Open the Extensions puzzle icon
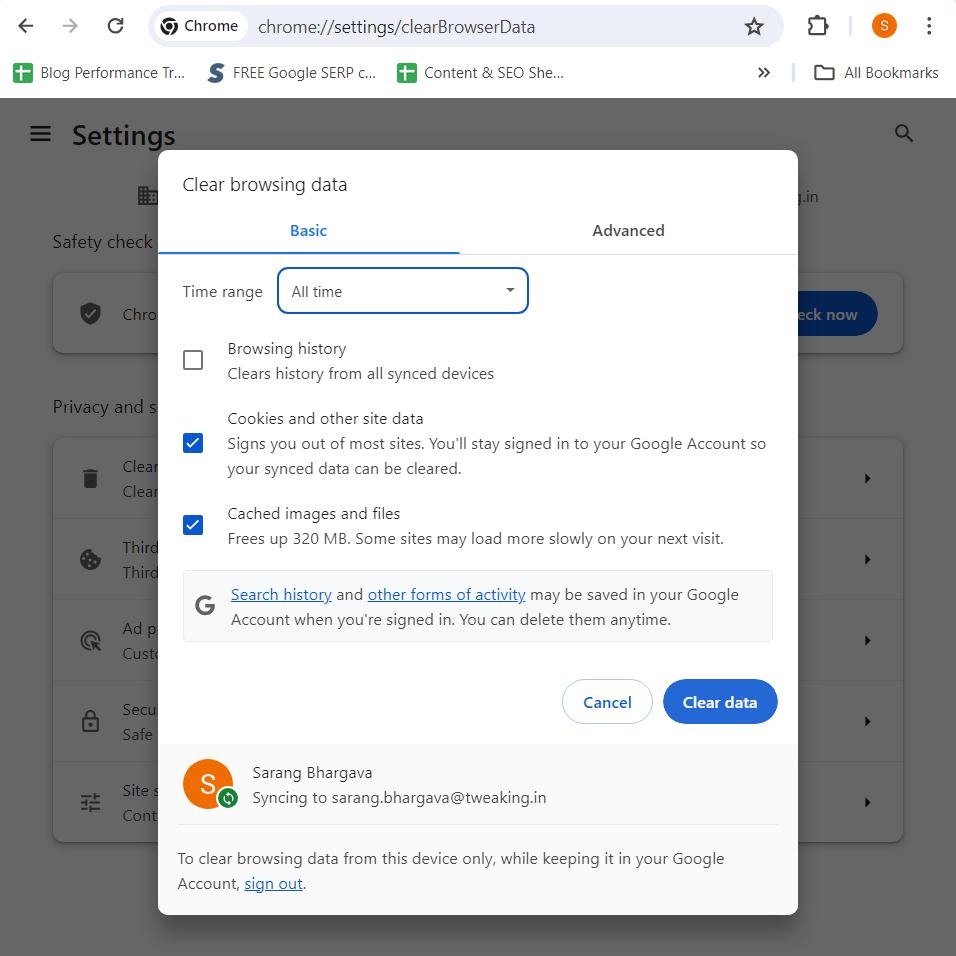This screenshot has width=956, height=956. pyautogui.click(x=818, y=27)
